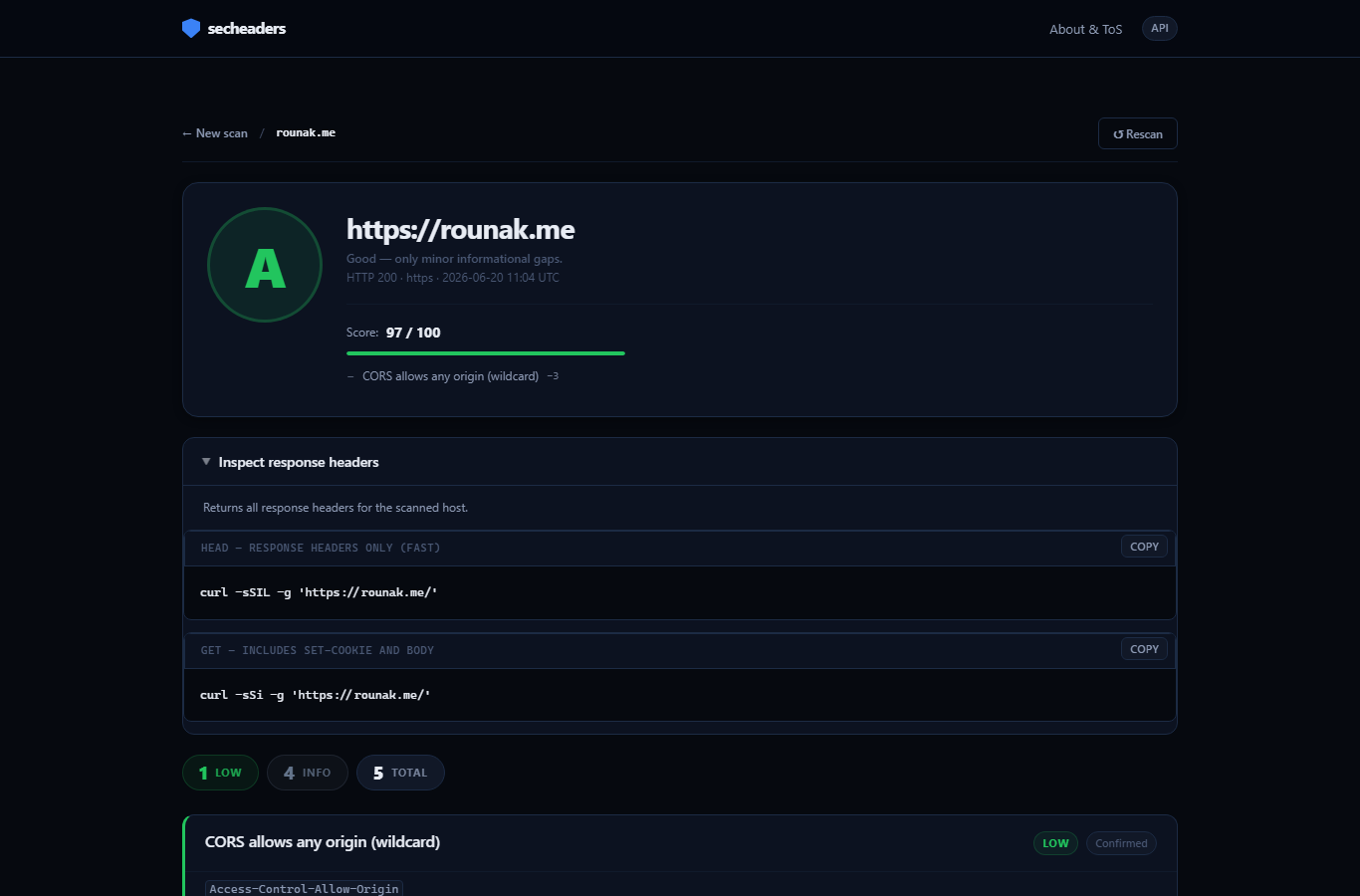This screenshot has height=896, width=1360.
Task: Open the About & ToS page
Action: coord(1085,29)
